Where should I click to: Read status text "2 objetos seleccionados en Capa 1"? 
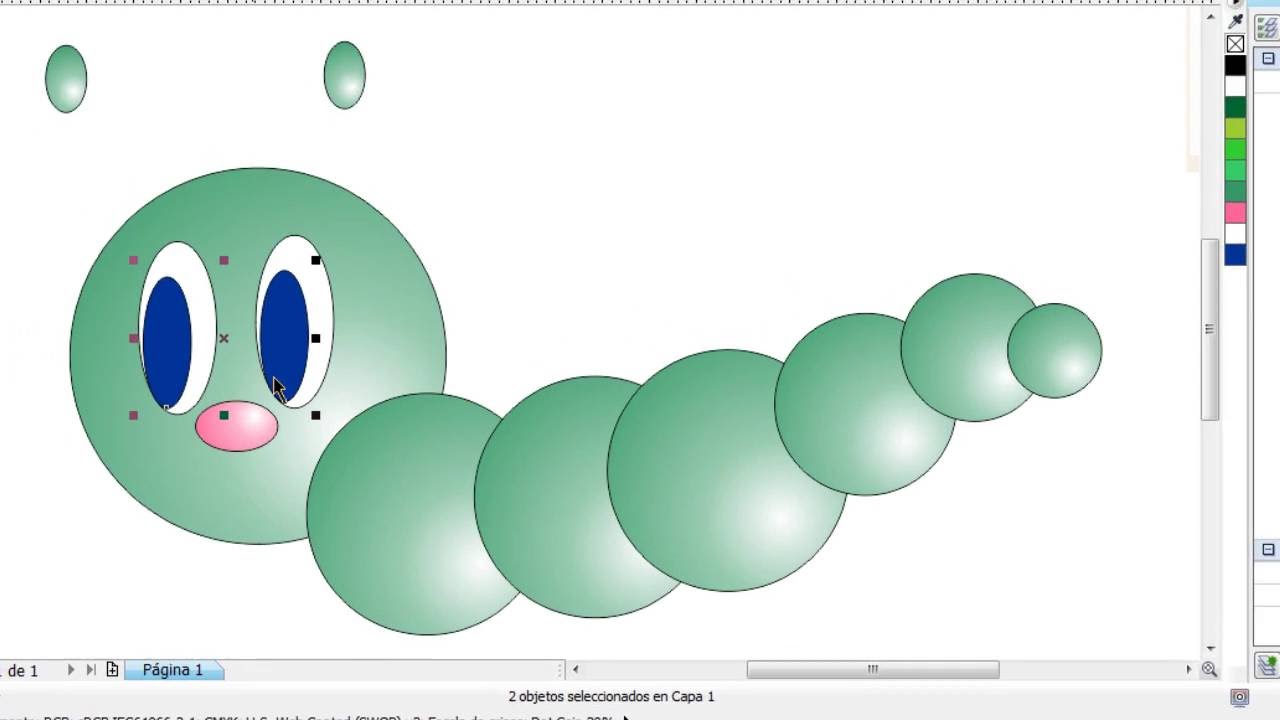[612, 697]
